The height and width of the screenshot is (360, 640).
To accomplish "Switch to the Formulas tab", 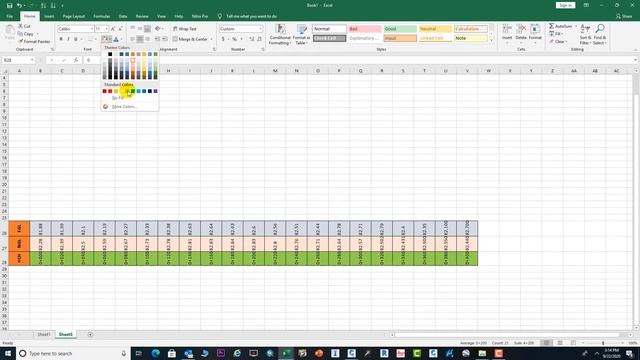I will click(x=102, y=16).
